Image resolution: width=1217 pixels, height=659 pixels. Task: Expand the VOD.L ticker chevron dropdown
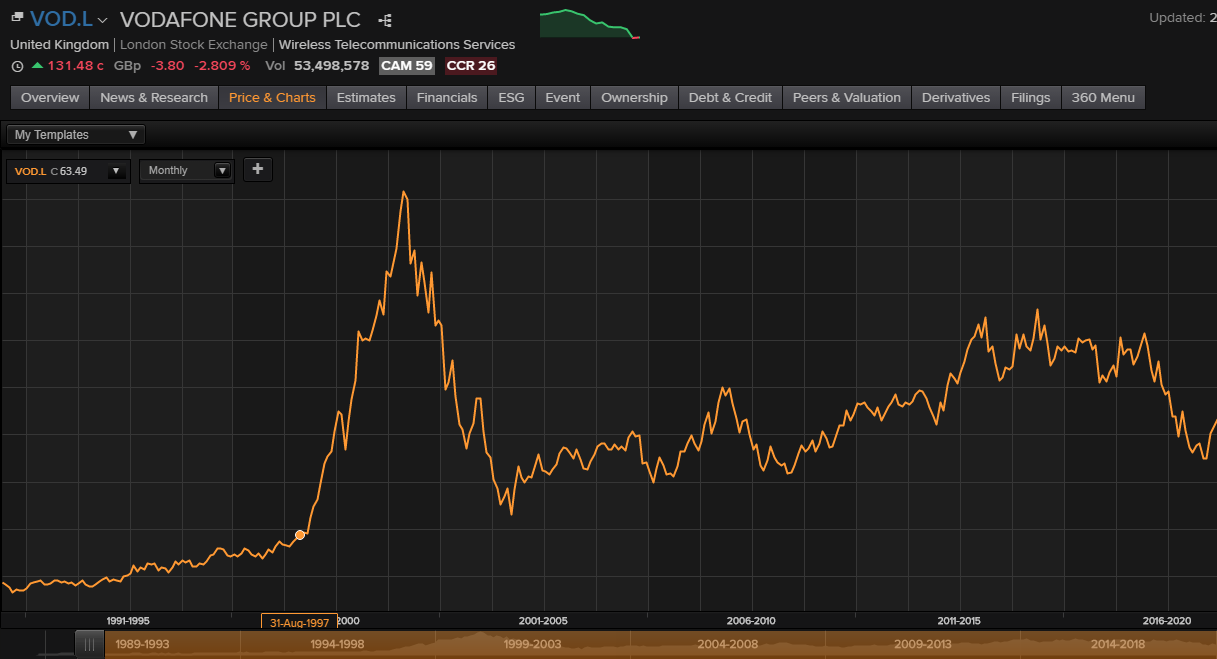click(x=102, y=20)
